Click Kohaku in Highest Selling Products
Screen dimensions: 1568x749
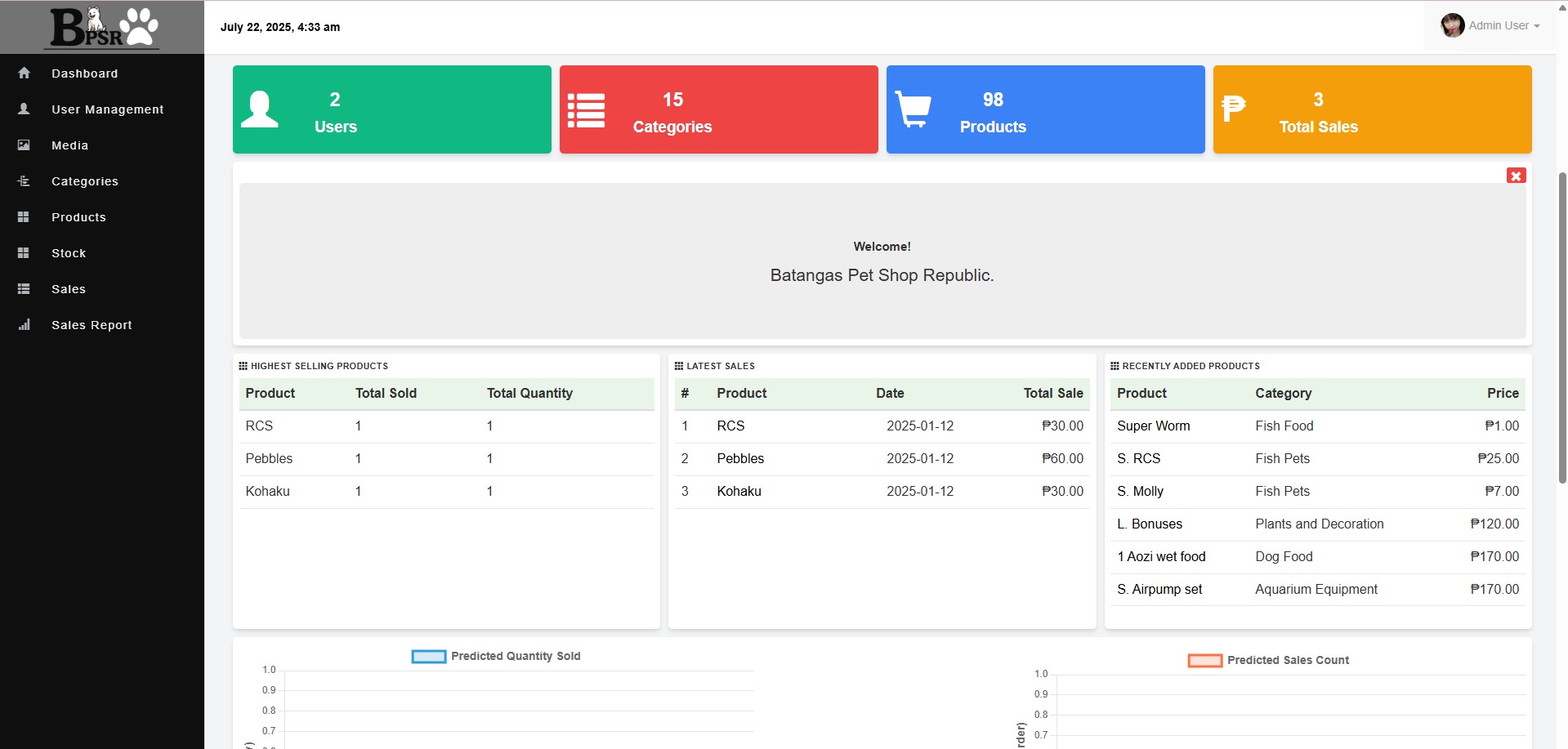click(x=267, y=491)
